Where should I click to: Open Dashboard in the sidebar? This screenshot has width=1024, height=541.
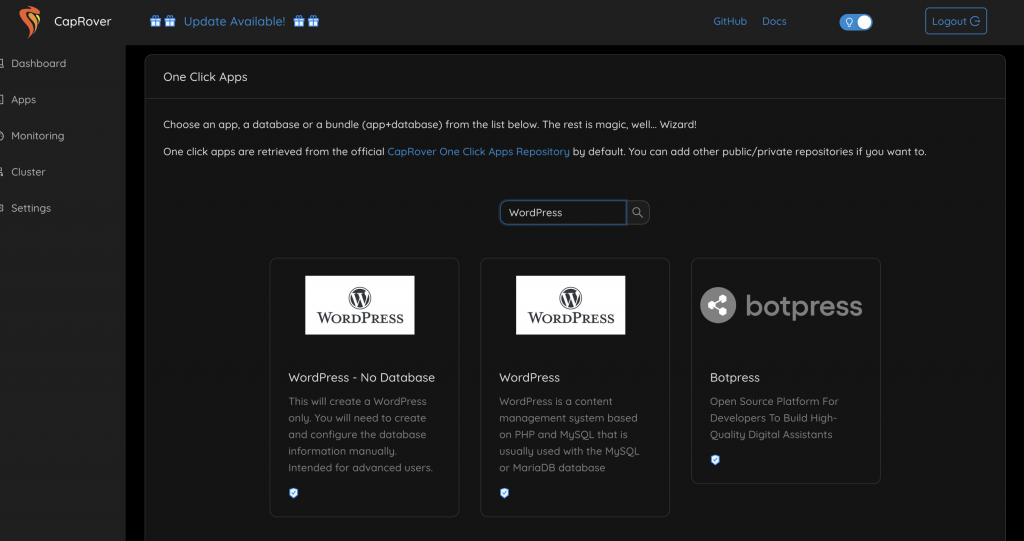click(x=39, y=63)
